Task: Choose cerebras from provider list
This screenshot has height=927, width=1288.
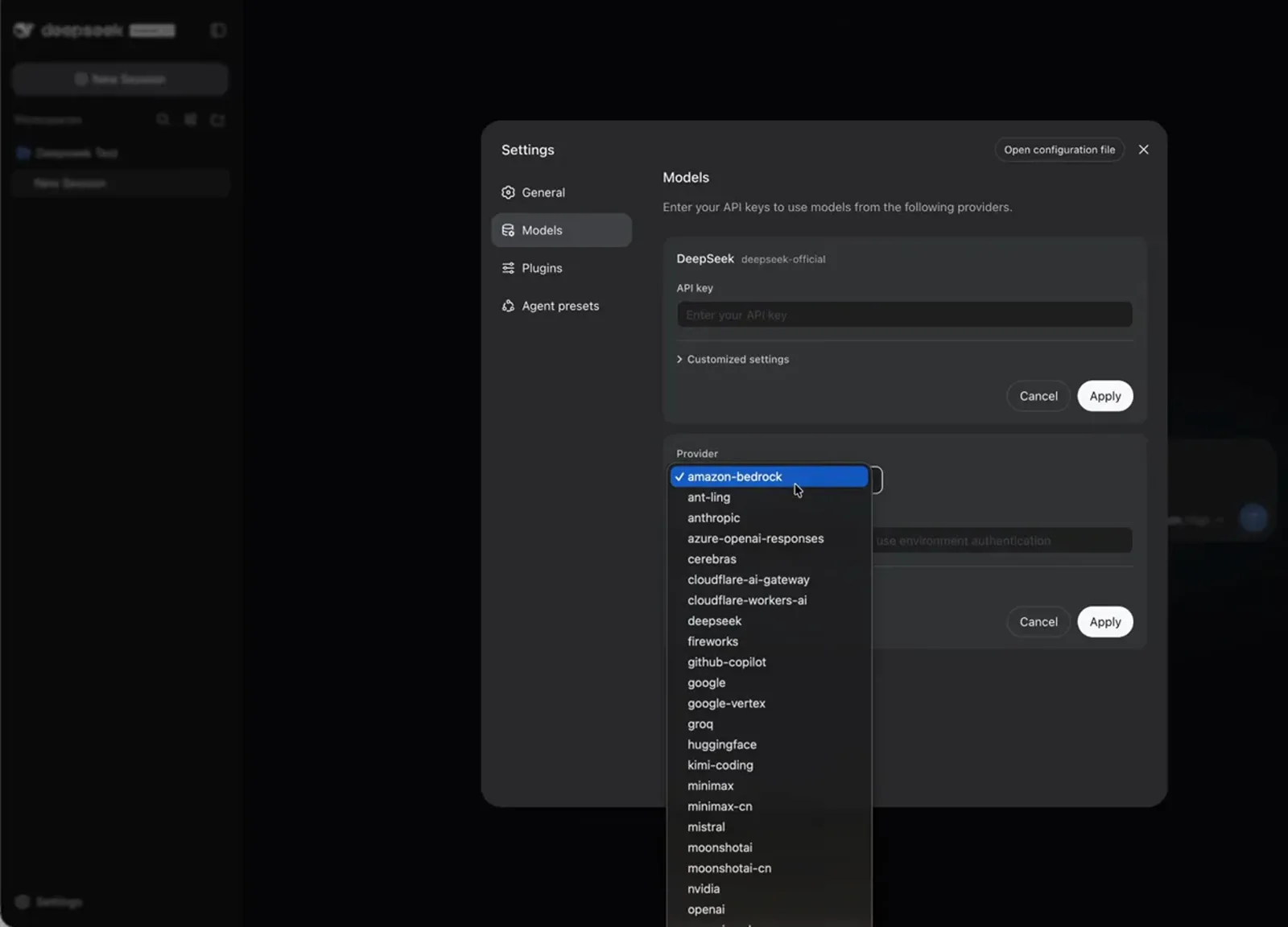Action: tap(769, 559)
